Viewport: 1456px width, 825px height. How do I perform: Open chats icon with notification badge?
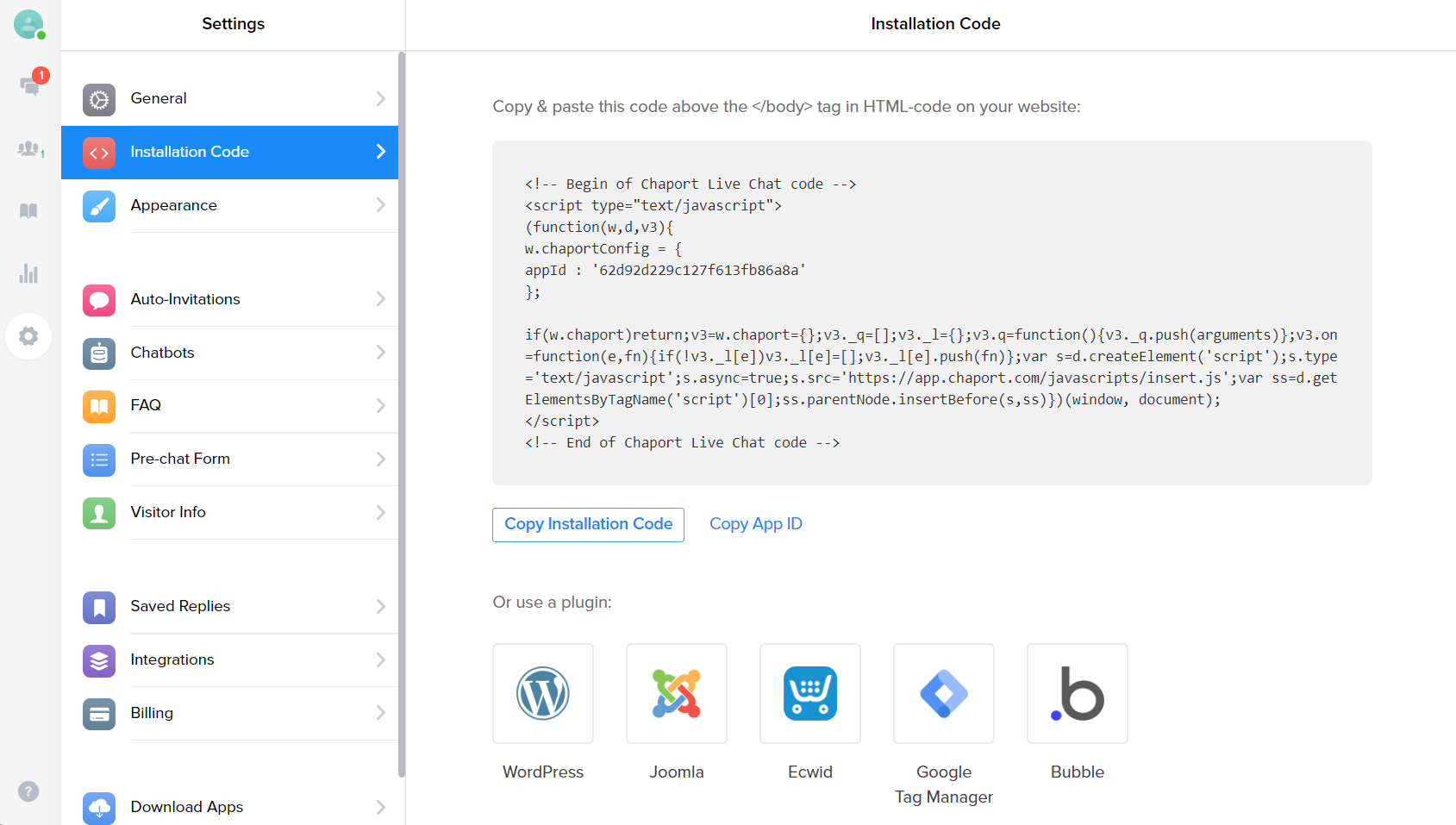click(x=30, y=85)
